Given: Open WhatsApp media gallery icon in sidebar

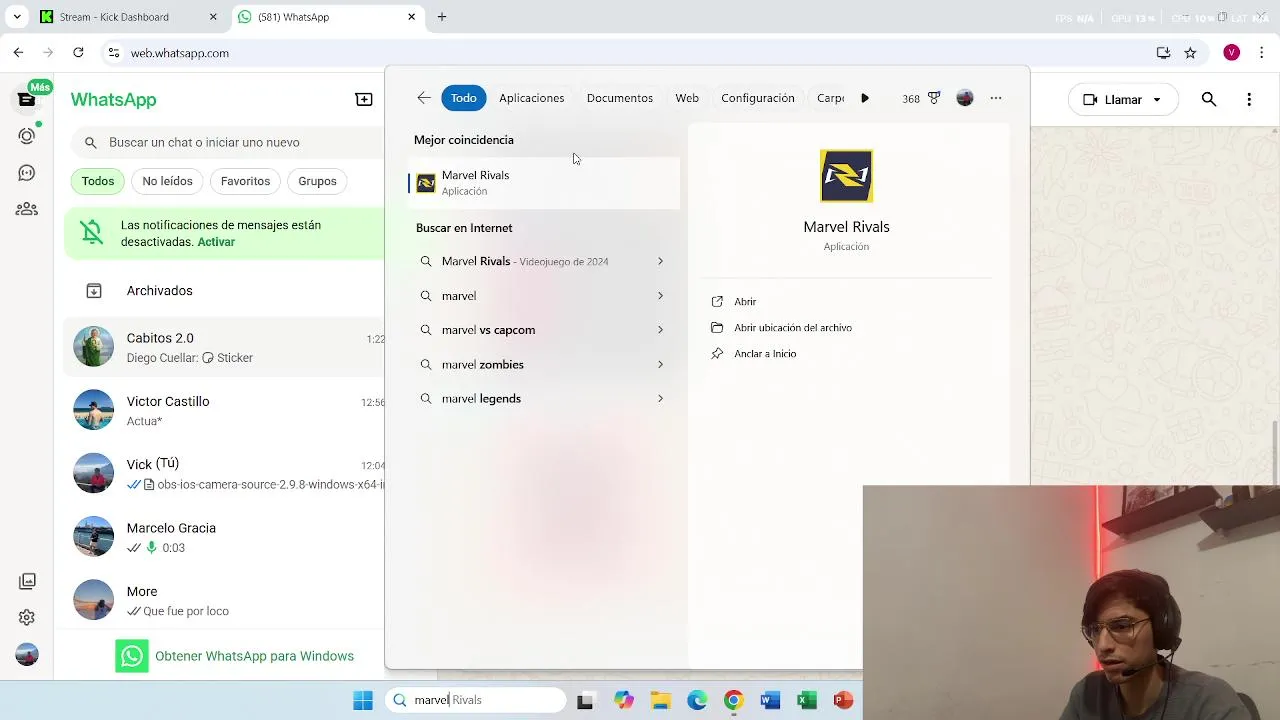Looking at the screenshot, I should click(x=27, y=581).
